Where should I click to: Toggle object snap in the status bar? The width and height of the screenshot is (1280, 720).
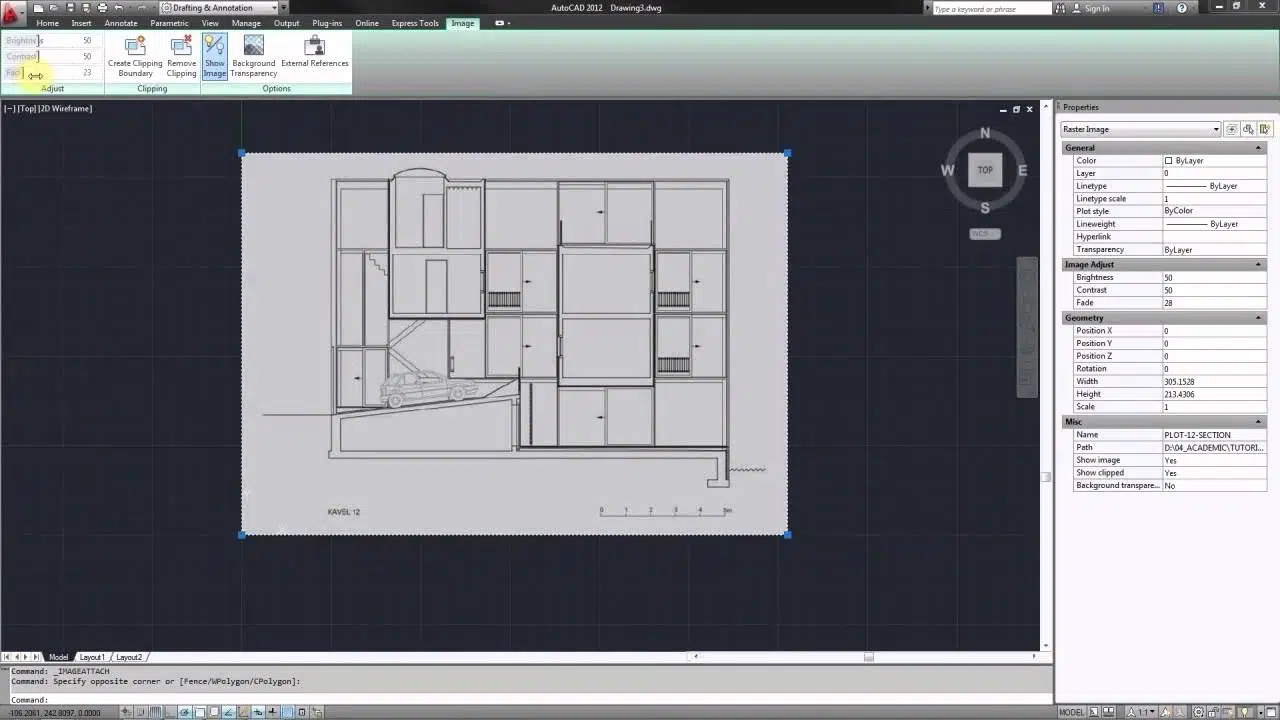pyautogui.click(x=198, y=713)
